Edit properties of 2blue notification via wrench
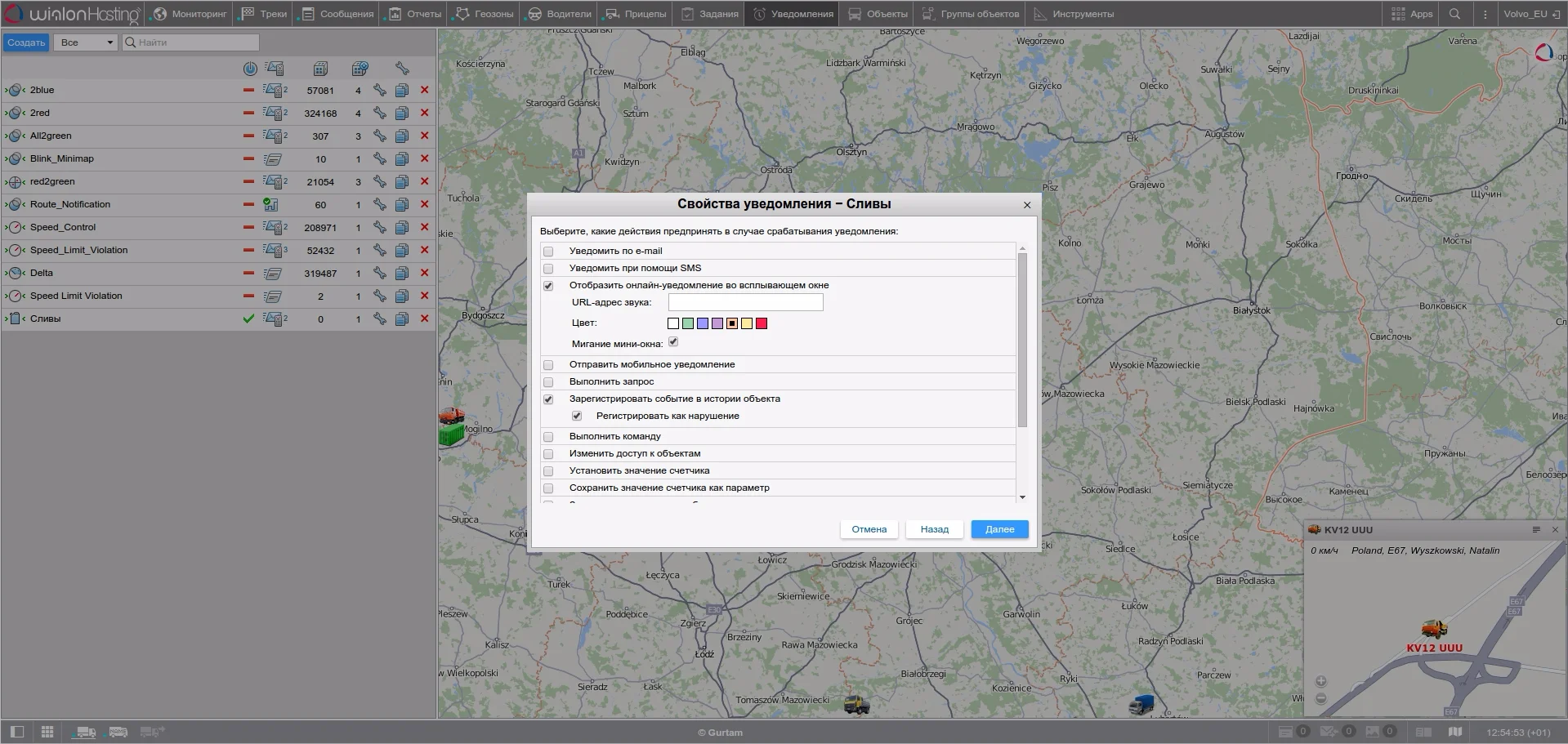The image size is (1568, 744). point(380,91)
